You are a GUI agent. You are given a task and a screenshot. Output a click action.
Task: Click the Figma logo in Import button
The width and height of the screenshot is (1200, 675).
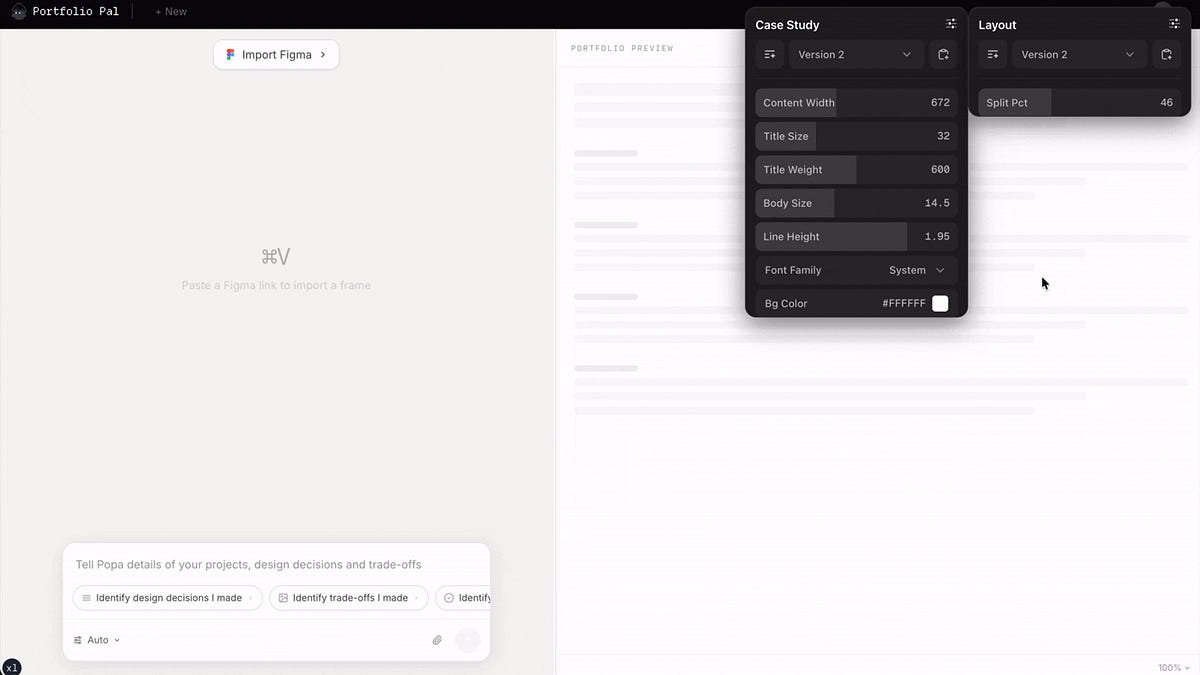pos(231,55)
